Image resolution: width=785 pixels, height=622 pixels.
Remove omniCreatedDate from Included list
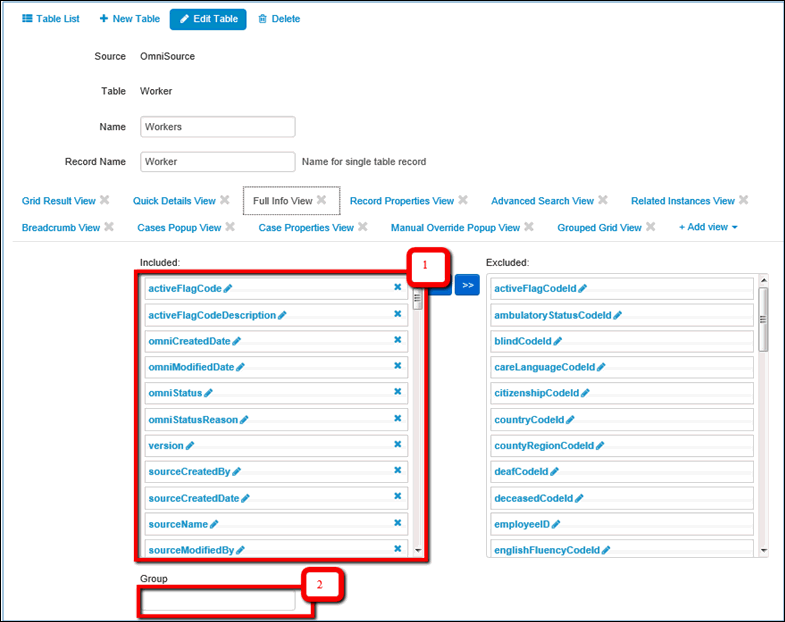pyautogui.click(x=397, y=340)
